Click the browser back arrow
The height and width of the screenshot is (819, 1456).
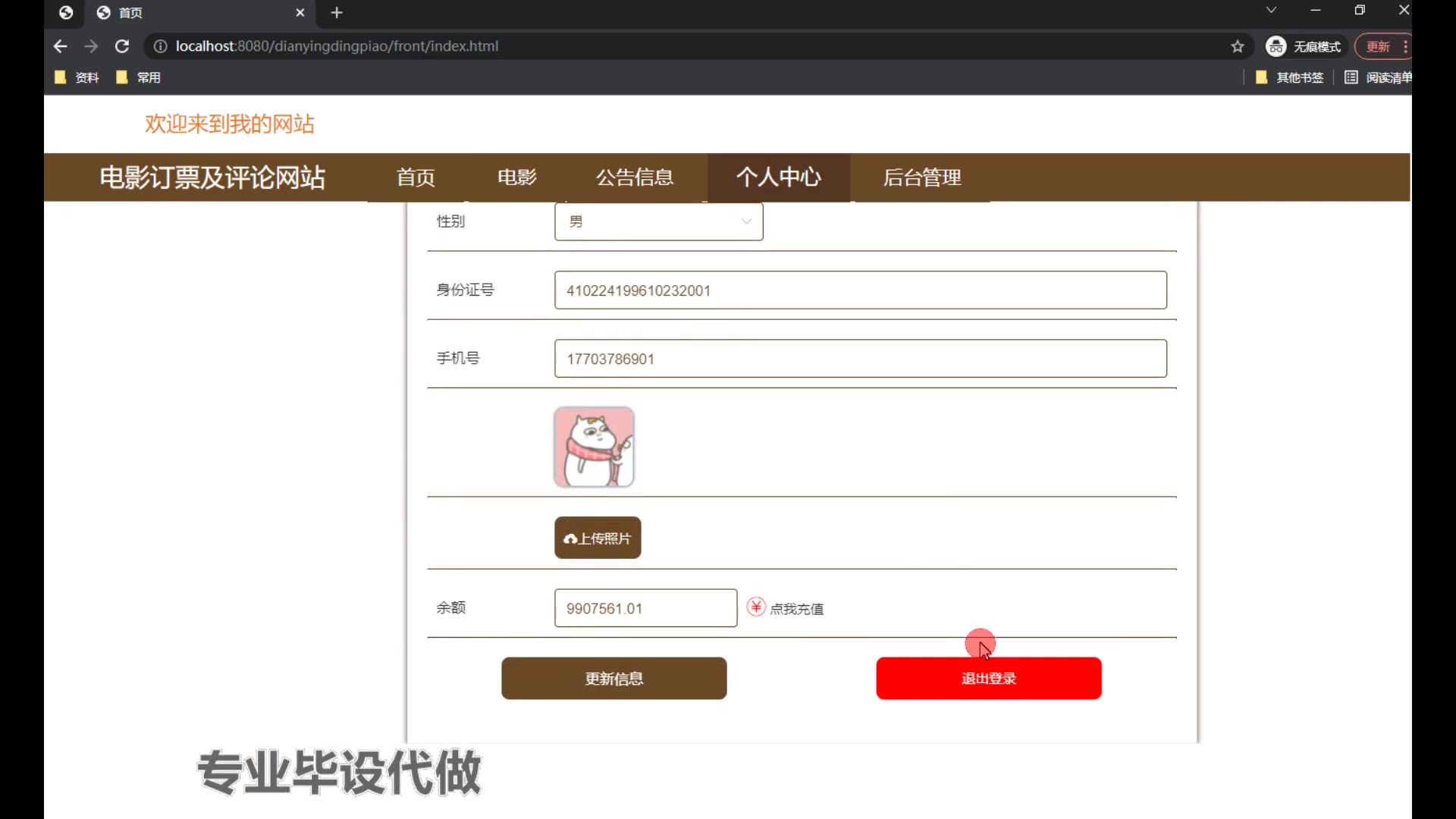(x=61, y=46)
